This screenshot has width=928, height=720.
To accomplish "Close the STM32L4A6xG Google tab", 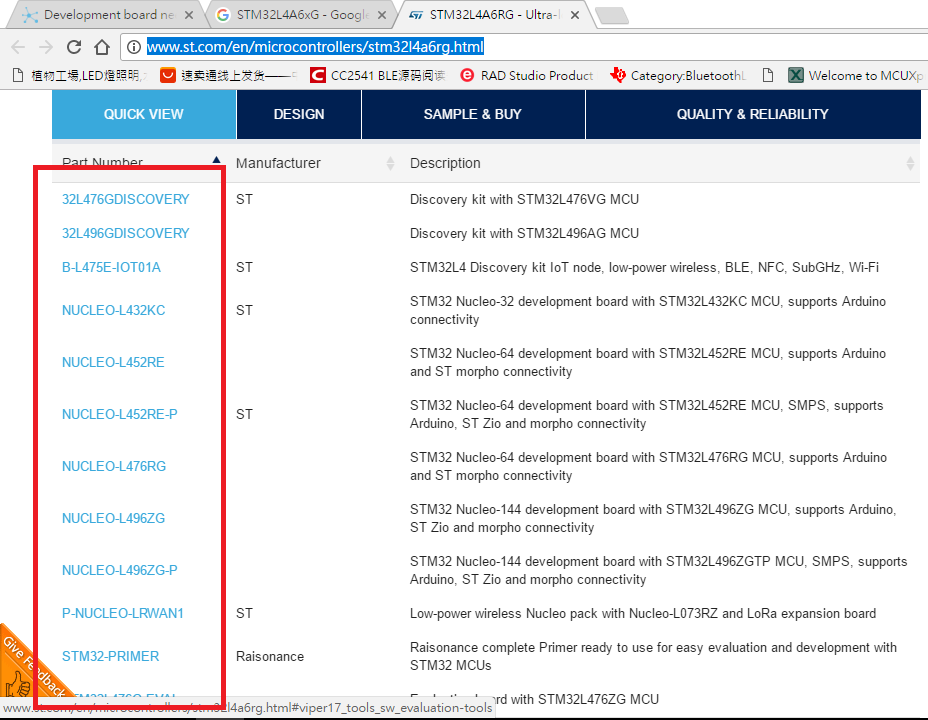I will click(x=382, y=15).
